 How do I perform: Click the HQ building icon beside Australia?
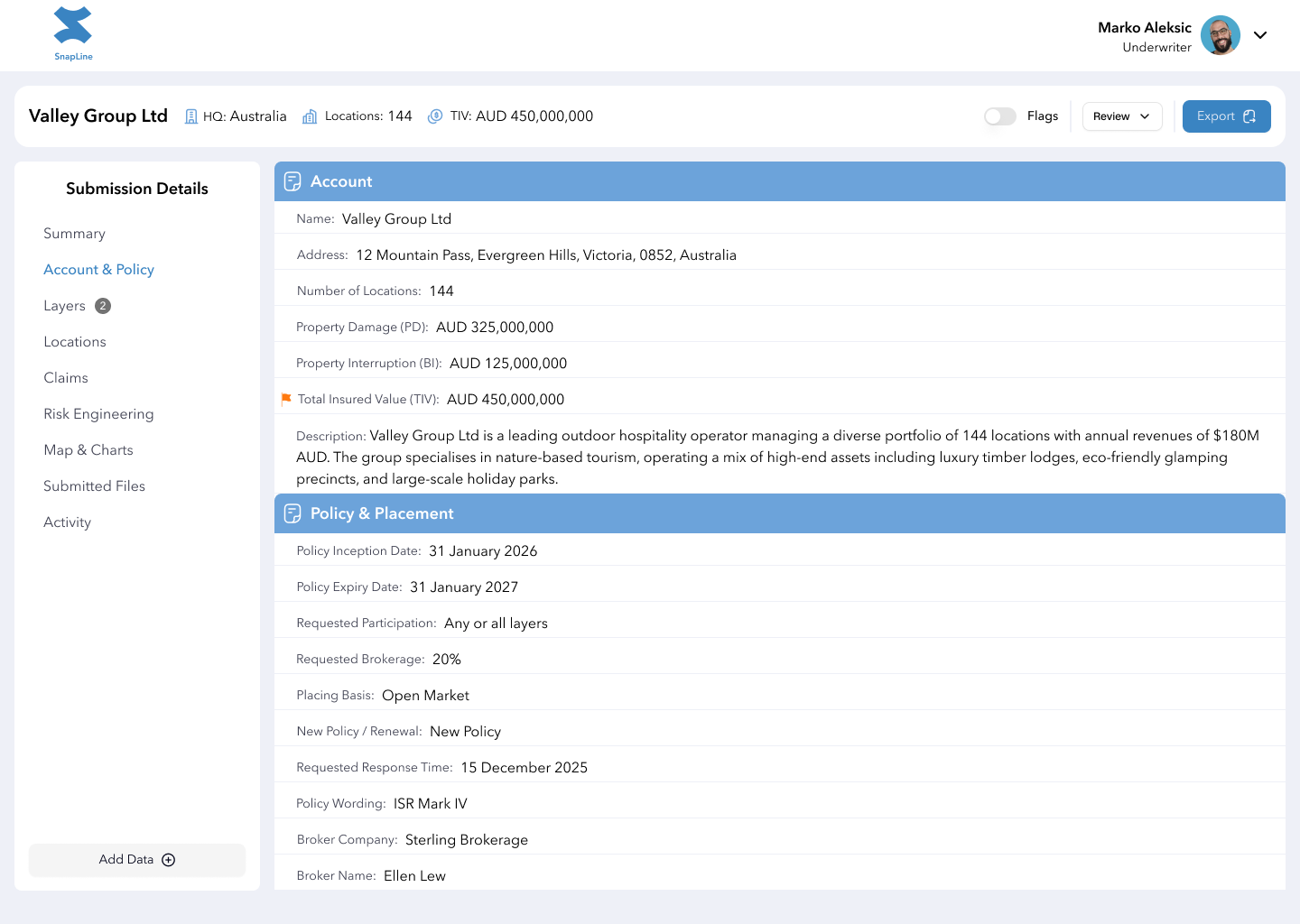190,115
